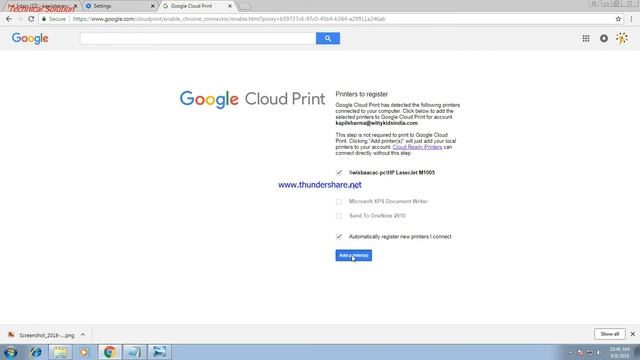Expand options for downloaded Screenshot png

coord(83,335)
